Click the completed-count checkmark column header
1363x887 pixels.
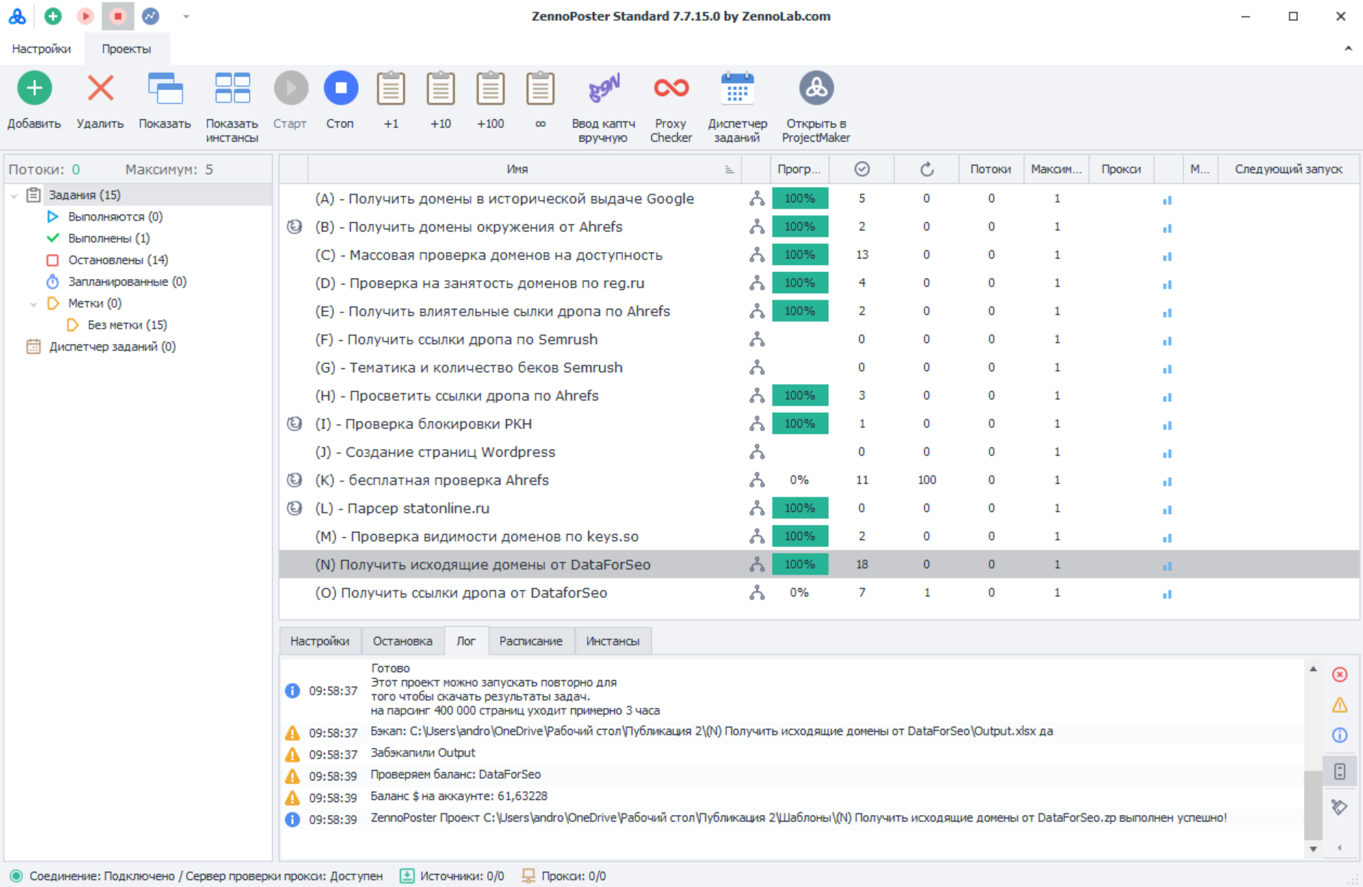tap(862, 169)
